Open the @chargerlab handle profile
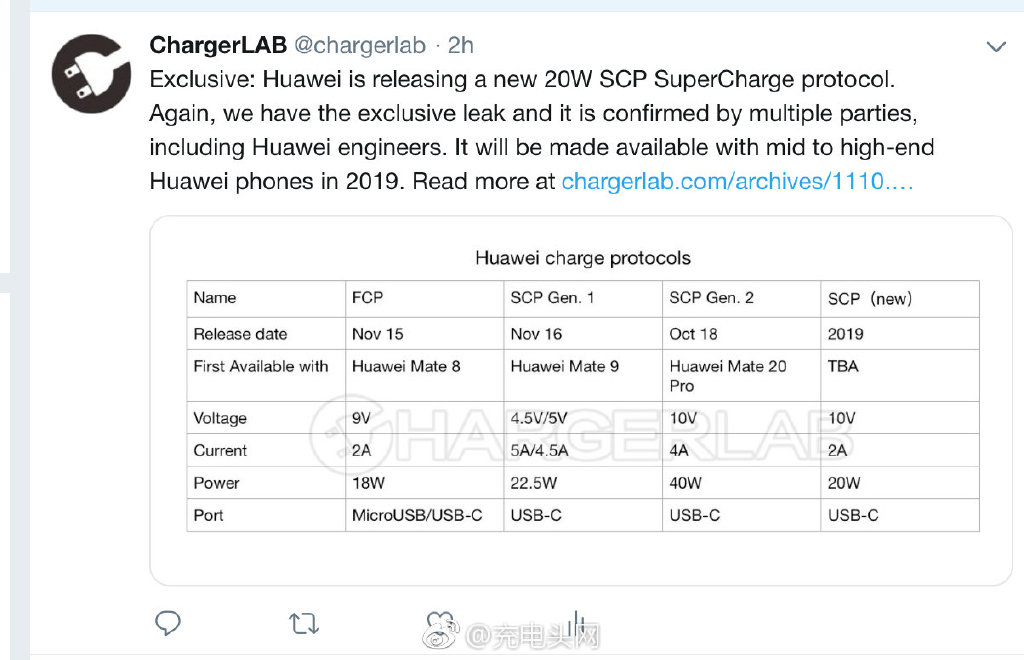The height and width of the screenshot is (660, 1024). (359, 45)
